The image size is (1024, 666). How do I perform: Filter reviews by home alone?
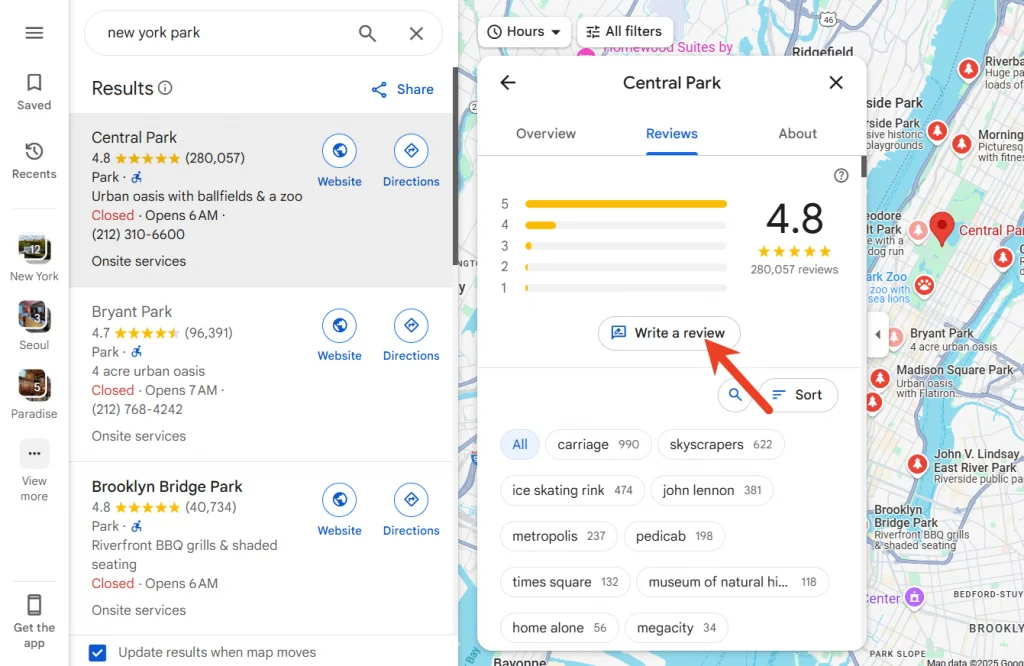pos(559,627)
